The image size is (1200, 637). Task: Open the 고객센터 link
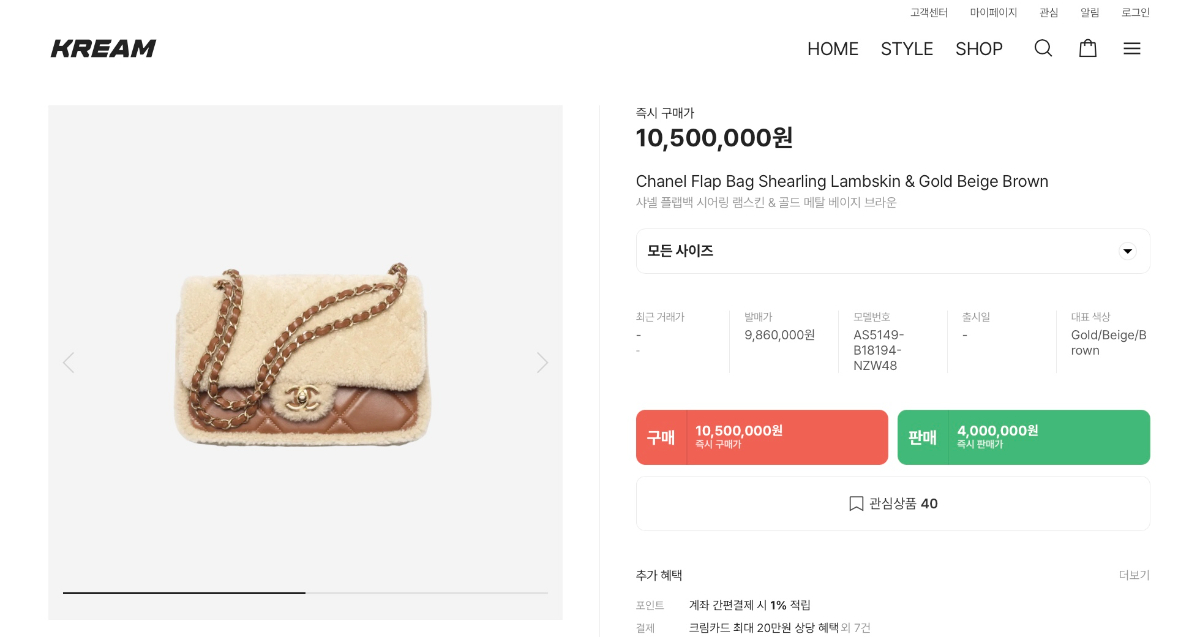point(929,13)
